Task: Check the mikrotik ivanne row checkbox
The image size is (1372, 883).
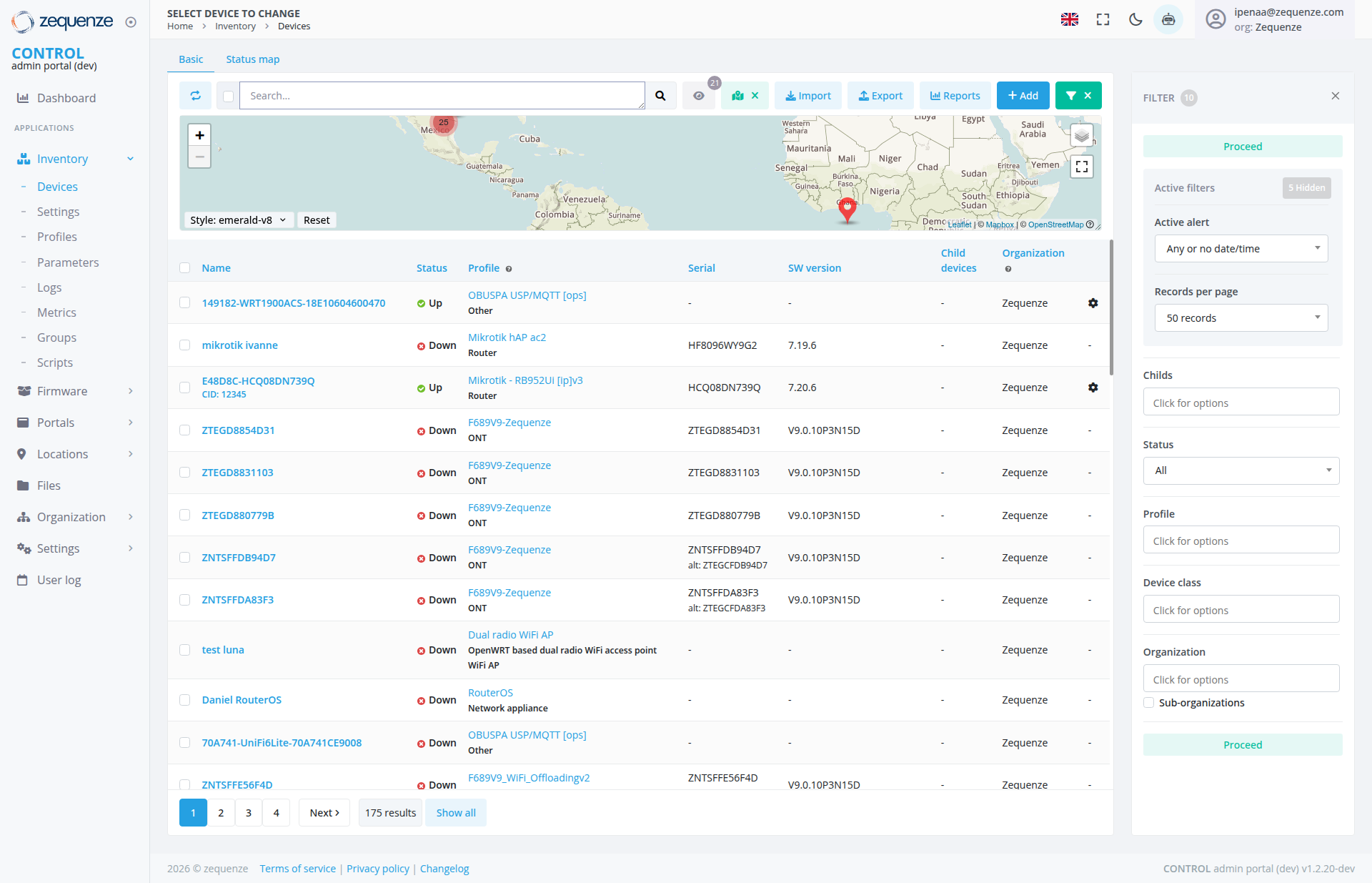Action: pos(185,345)
